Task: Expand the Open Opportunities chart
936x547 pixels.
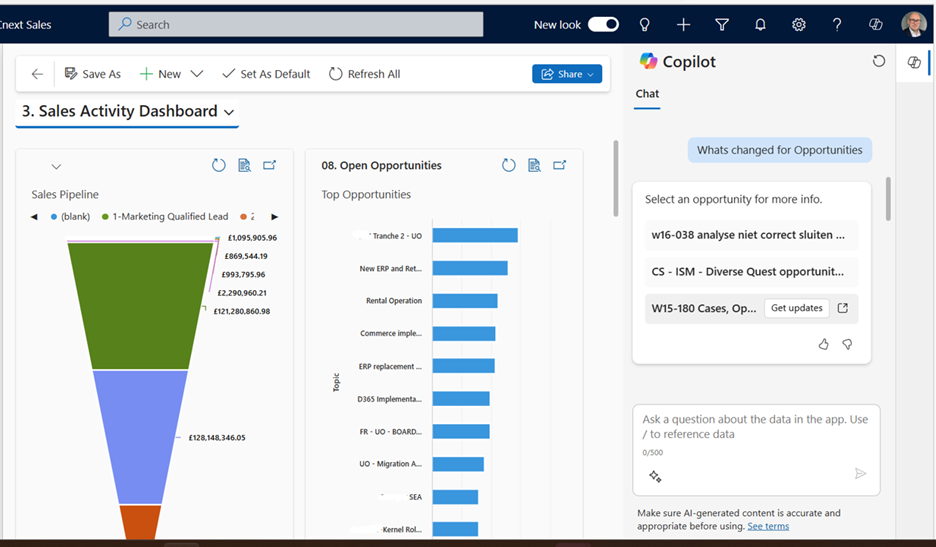Action: (x=560, y=165)
